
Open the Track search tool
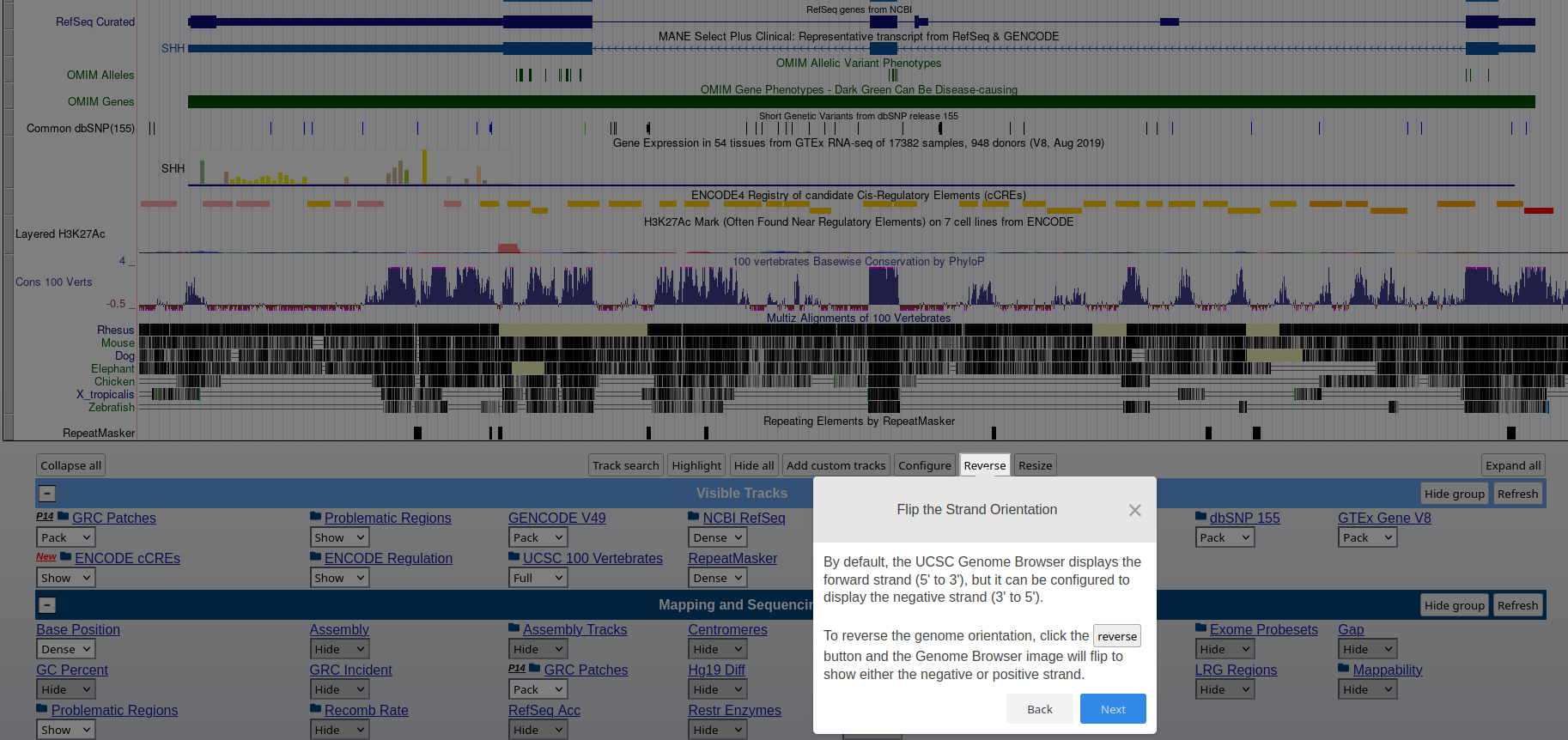[625, 465]
